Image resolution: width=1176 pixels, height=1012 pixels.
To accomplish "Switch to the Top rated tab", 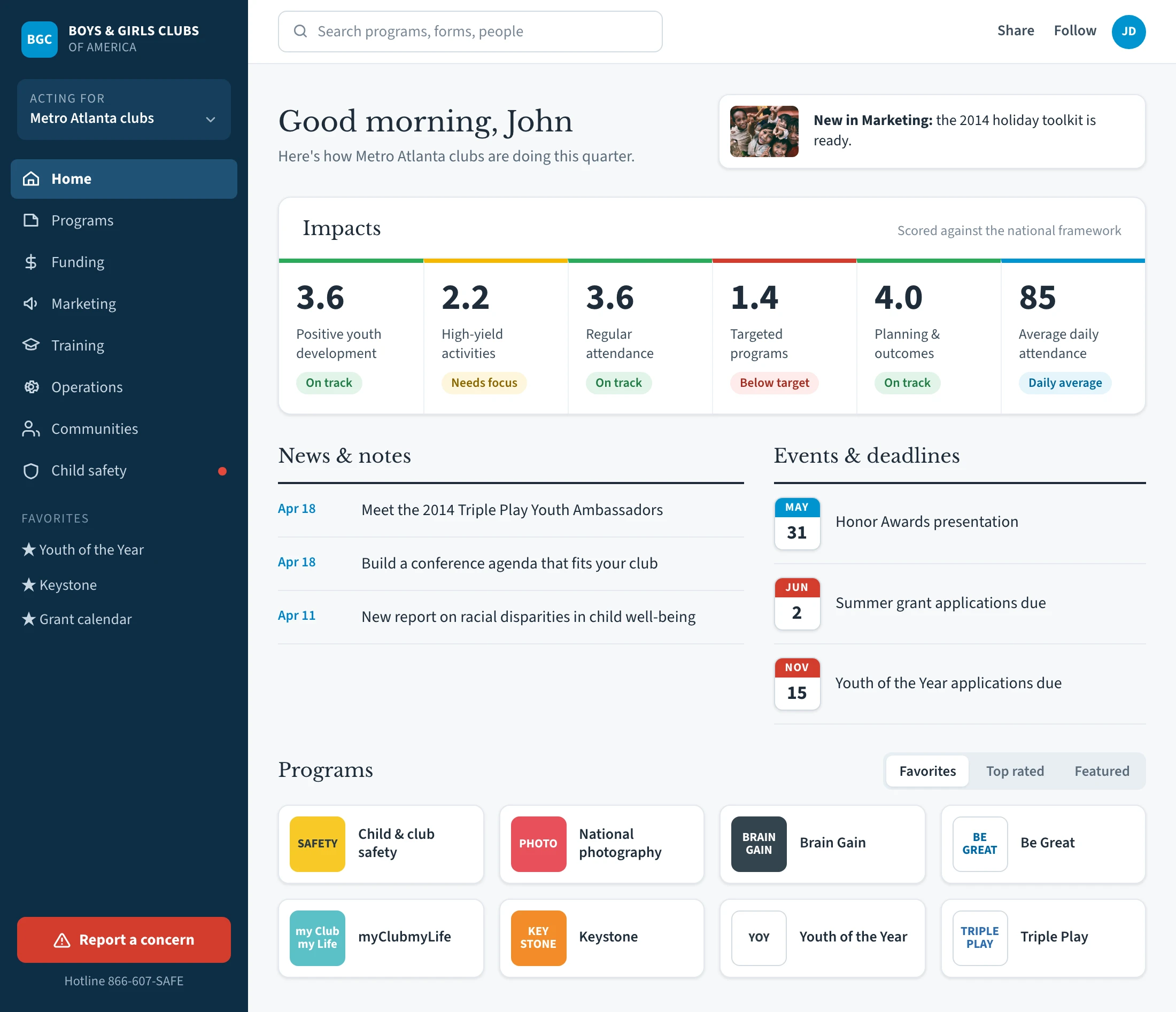I will pos(1015,771).
